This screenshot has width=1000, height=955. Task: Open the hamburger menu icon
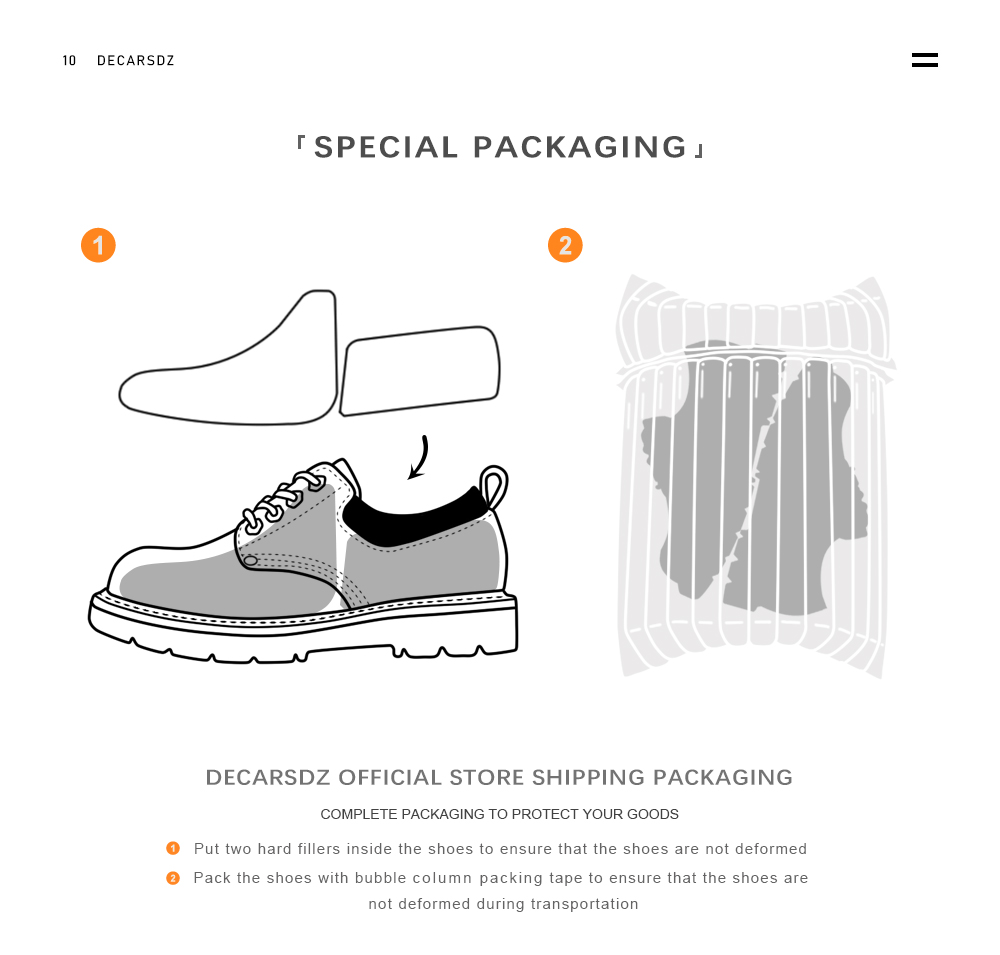924,60
